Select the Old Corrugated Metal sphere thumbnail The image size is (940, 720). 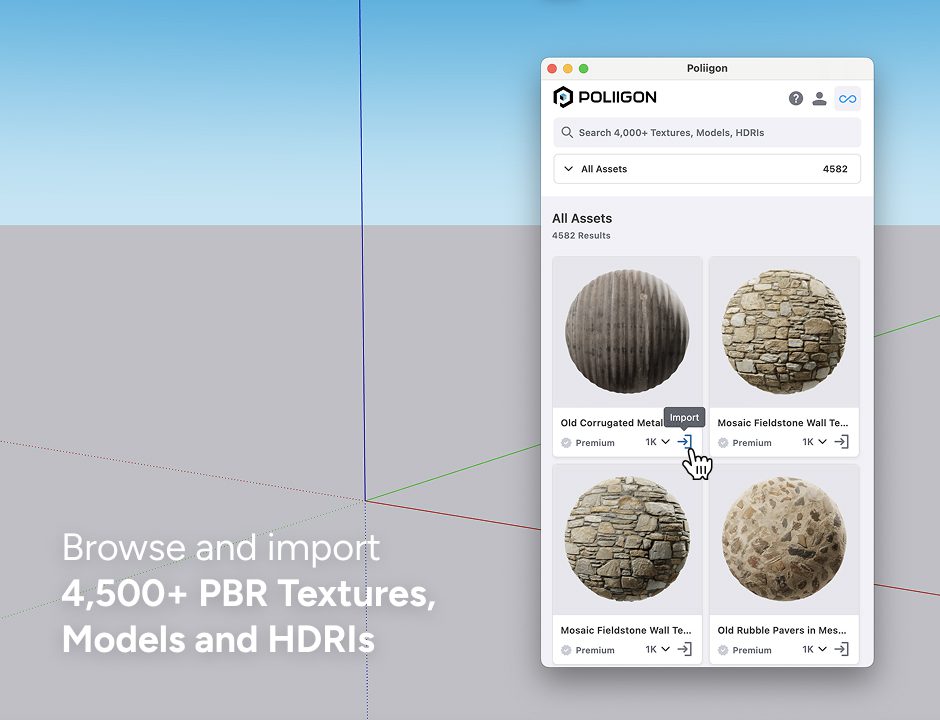(x=627, y=332)
